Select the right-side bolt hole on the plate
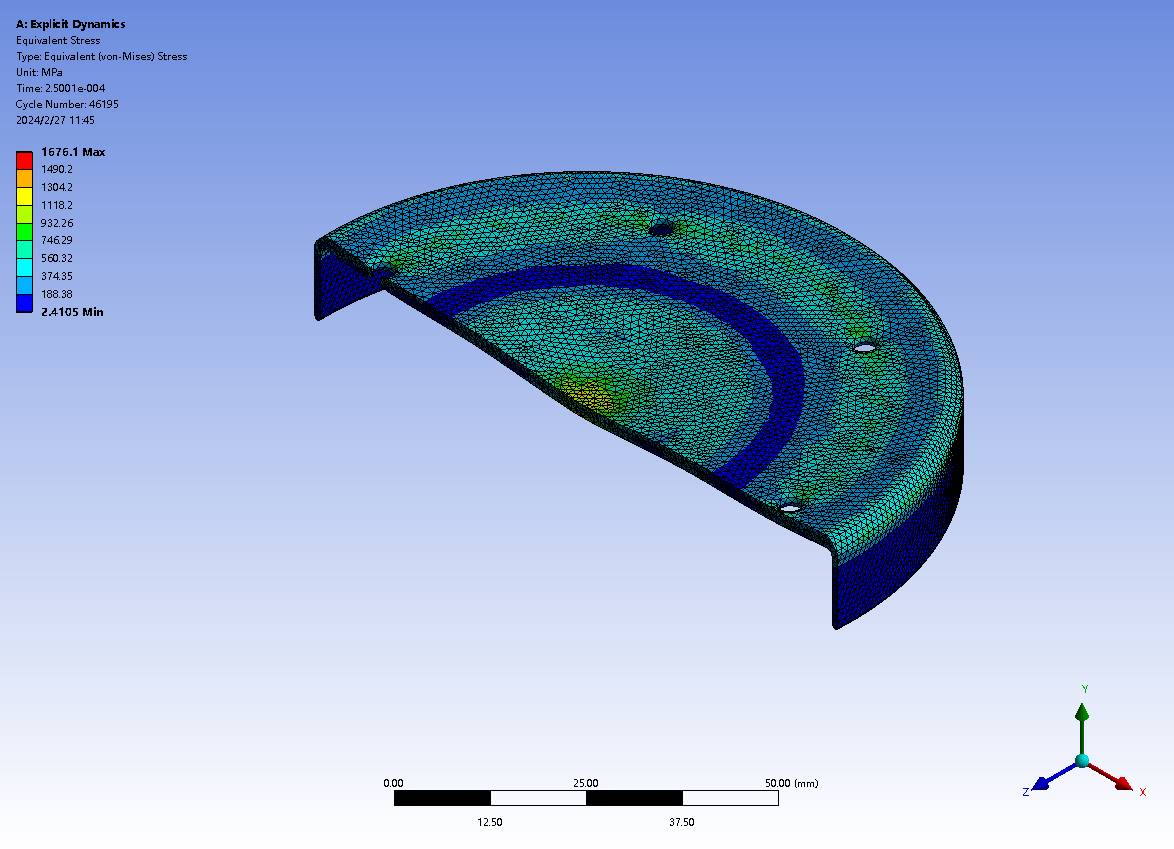The height and width of the screenshot is (849, 1174). [864, 347]
